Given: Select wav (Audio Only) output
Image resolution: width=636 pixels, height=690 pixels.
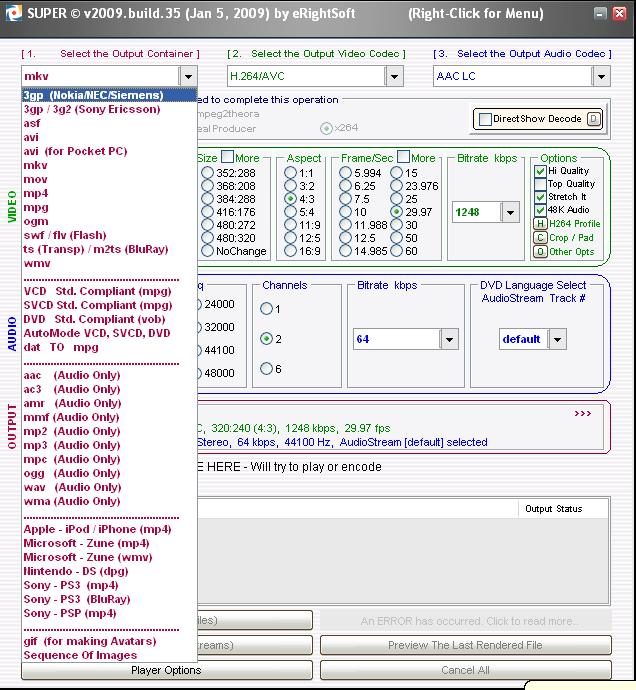Looking at the screenshot, I should tap(109, 487).
